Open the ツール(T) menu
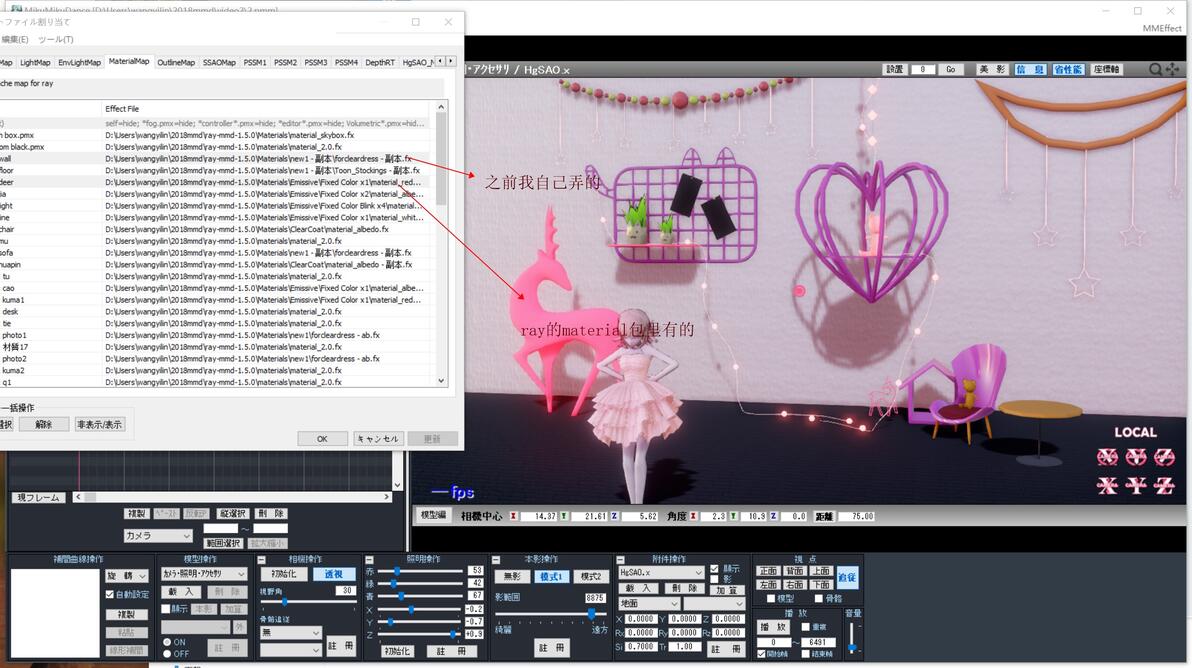1192x668 pixels. tap(55, 40)
